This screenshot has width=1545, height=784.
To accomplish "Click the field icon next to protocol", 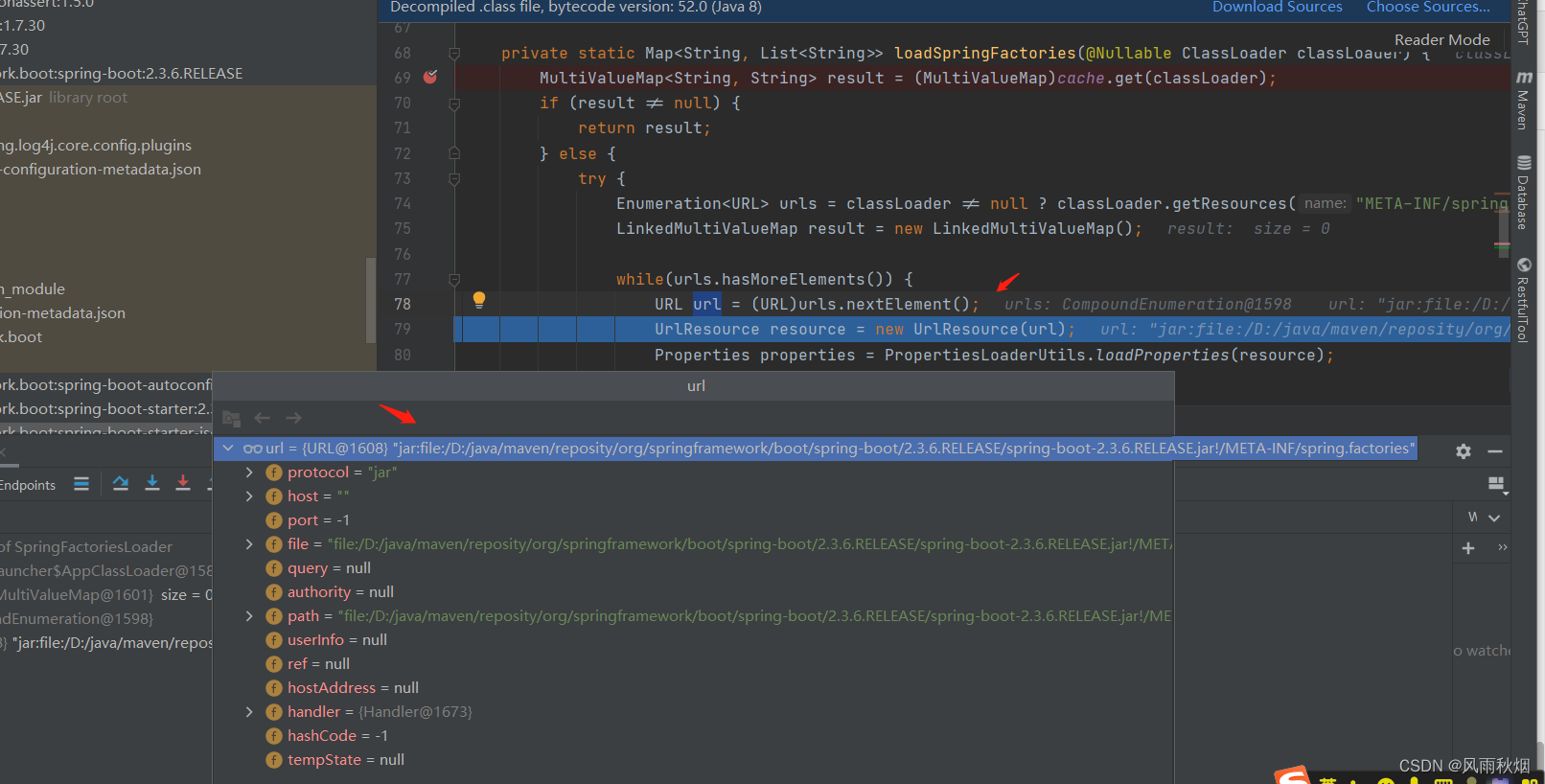I will 274,473.
